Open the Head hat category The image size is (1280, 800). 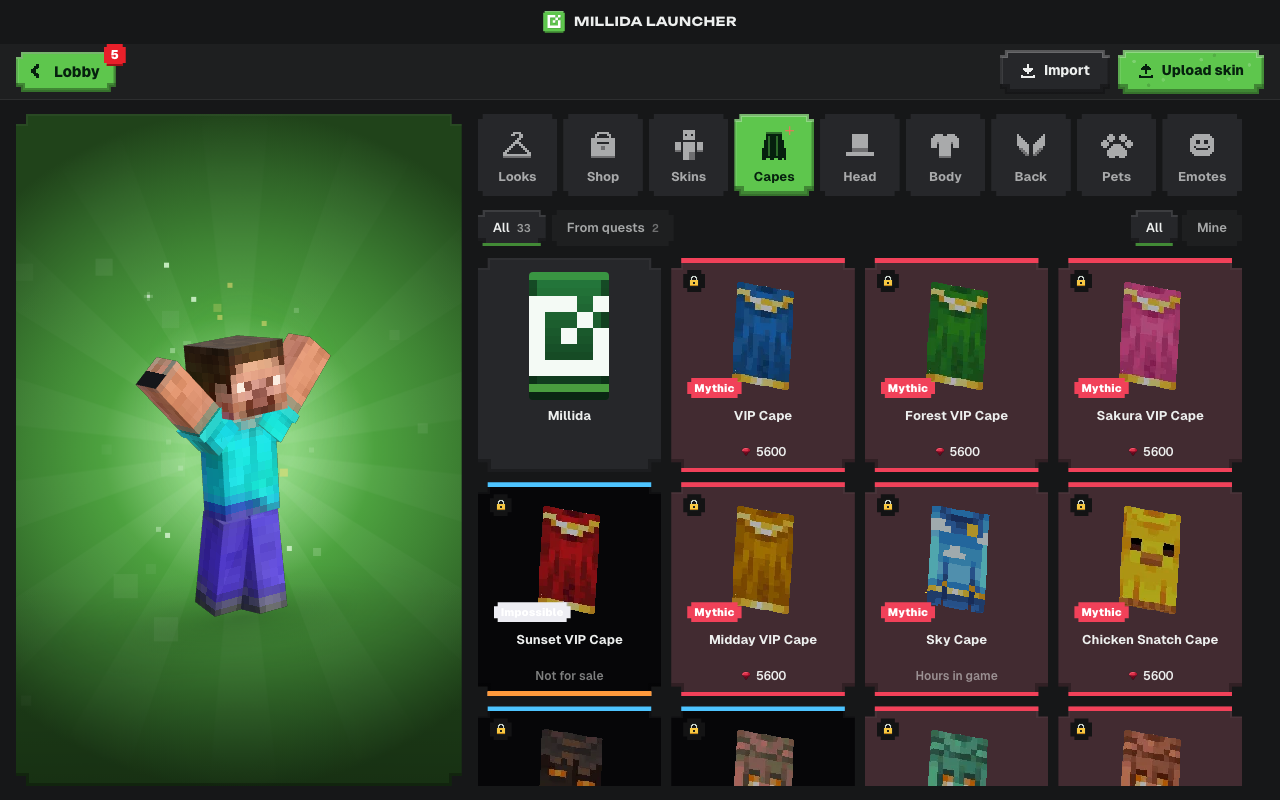[860, 154]
